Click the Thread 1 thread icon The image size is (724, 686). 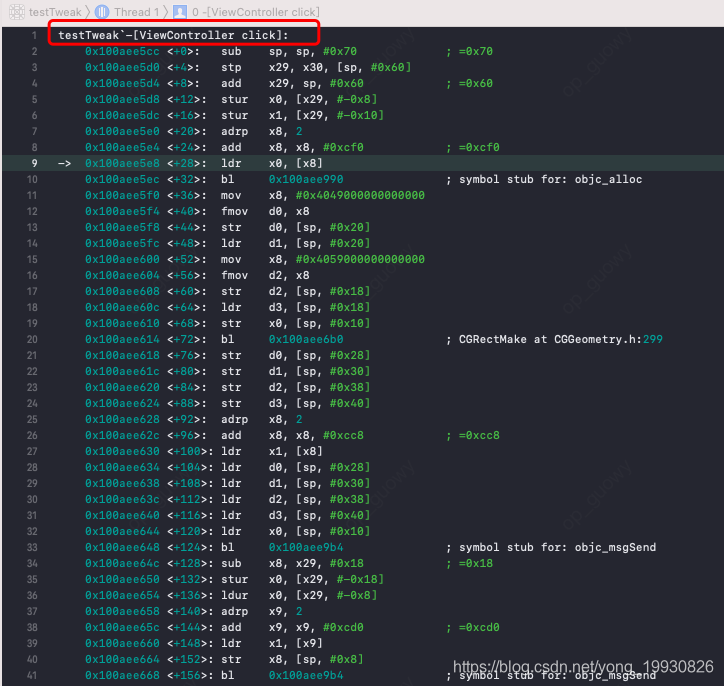click(x=102, y=12)
